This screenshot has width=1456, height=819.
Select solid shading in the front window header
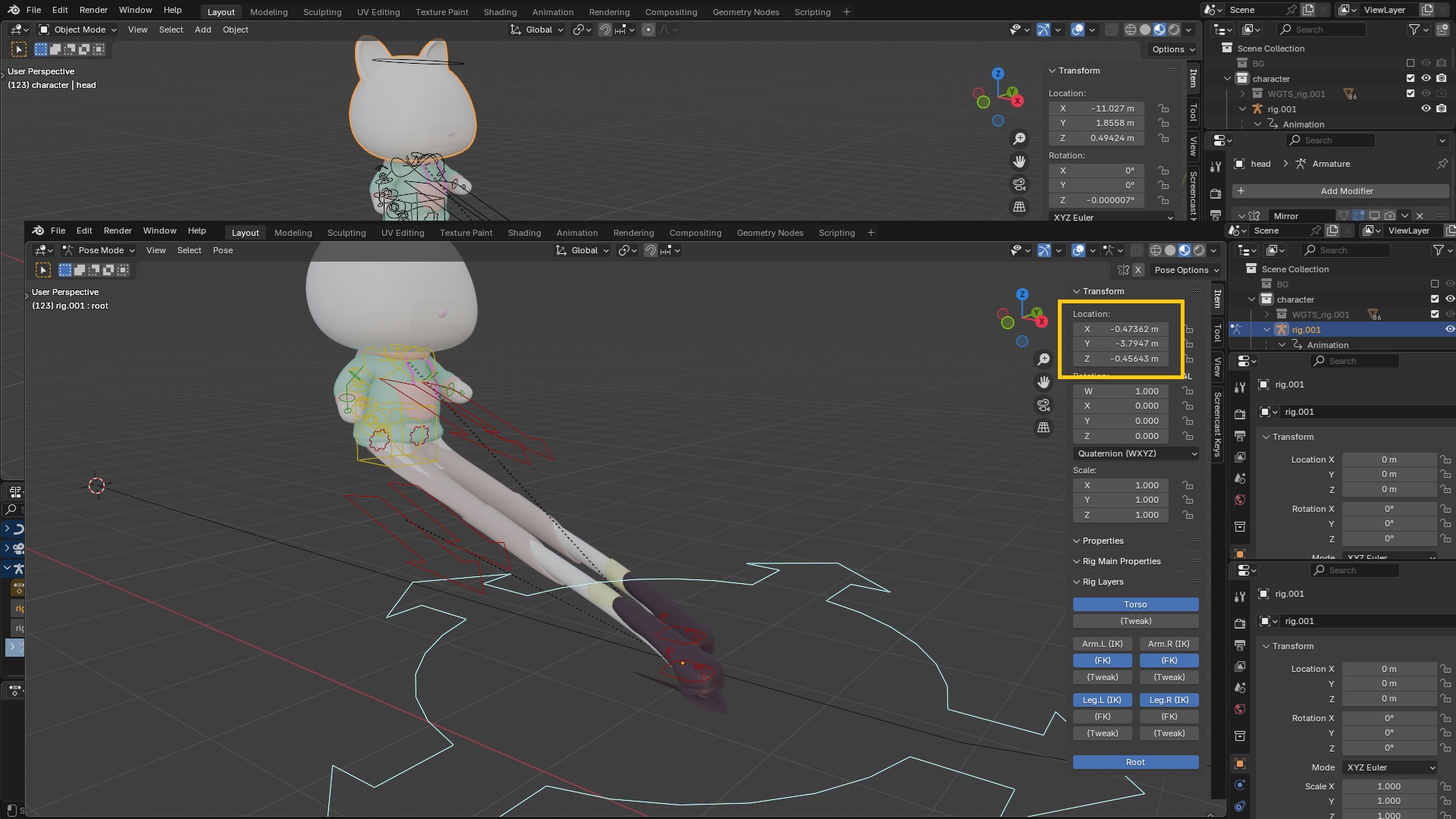1170,250
